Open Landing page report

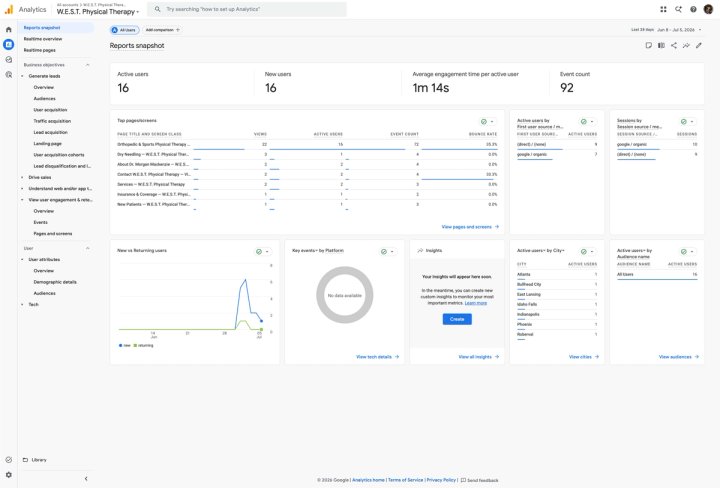47,144
